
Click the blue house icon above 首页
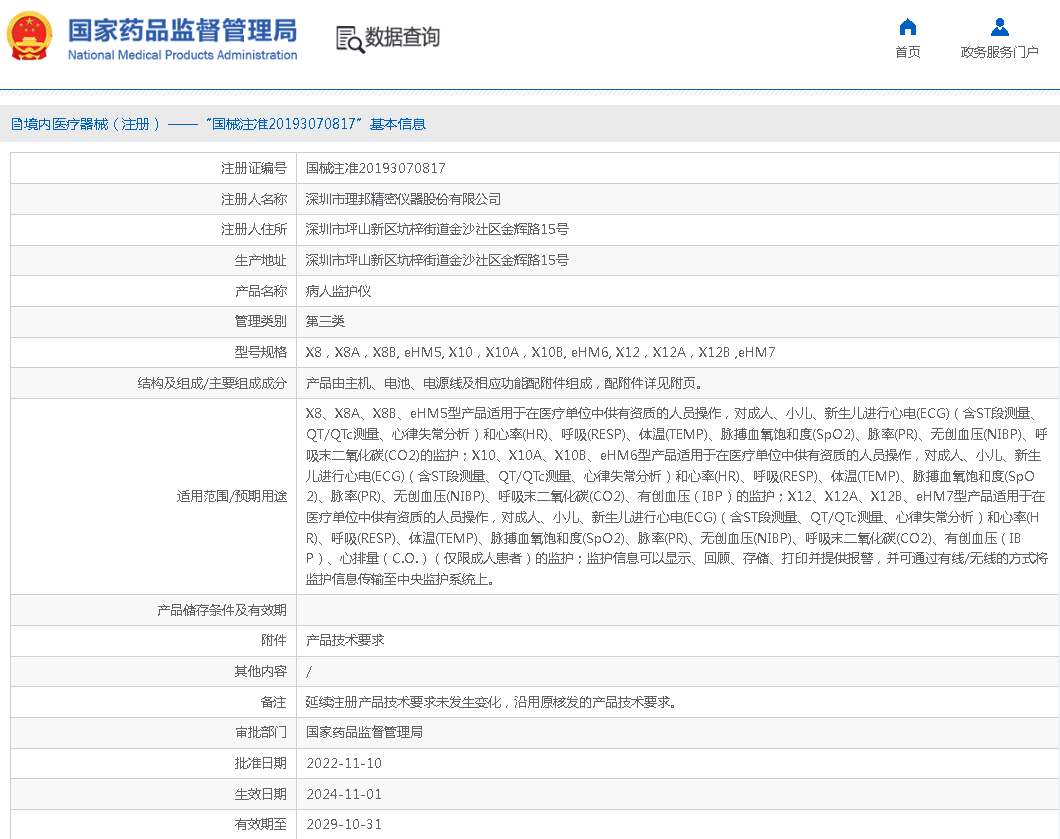[907, 29]
